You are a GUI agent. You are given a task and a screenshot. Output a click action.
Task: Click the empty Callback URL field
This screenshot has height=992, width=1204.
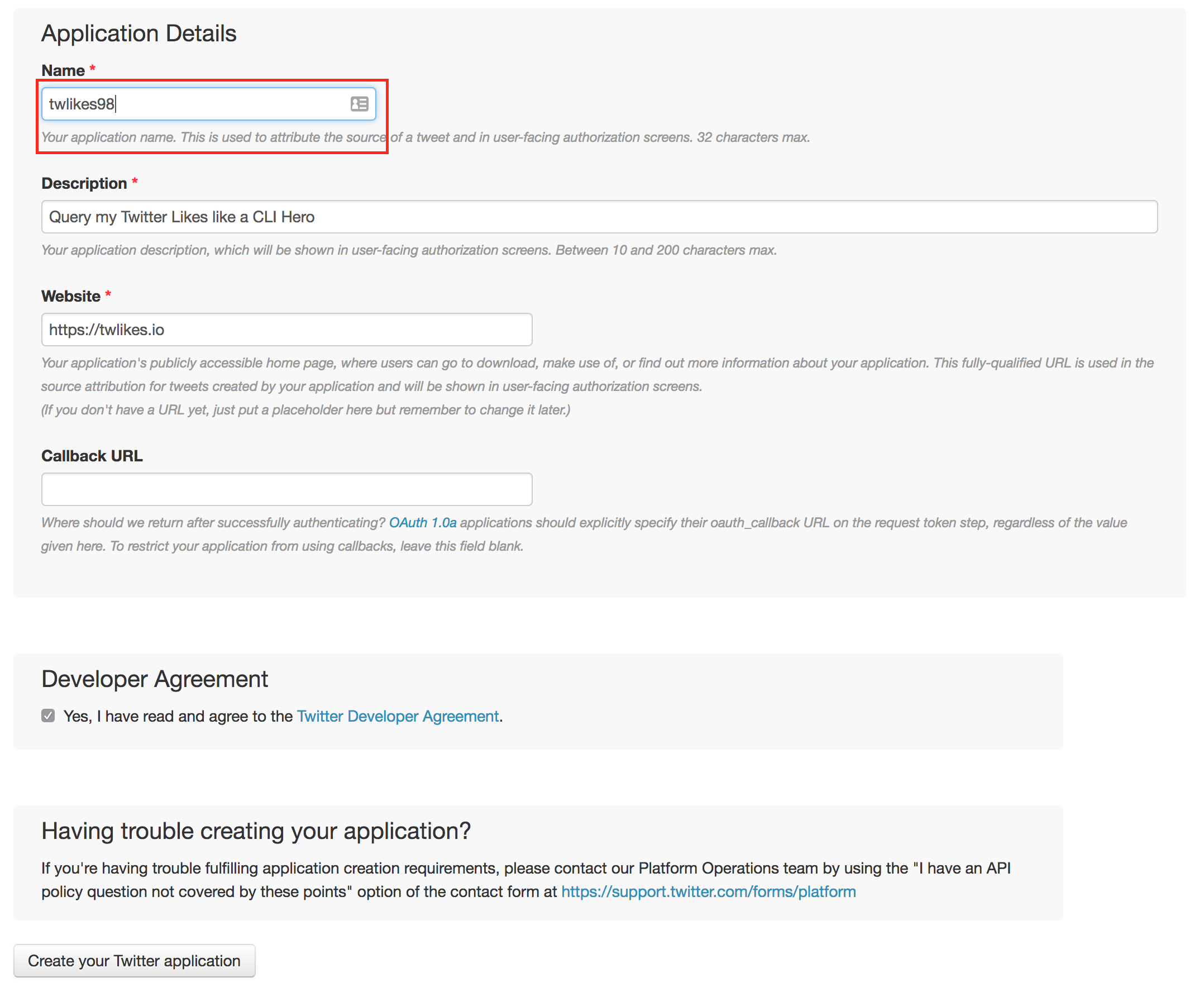[x=286, y=489]
